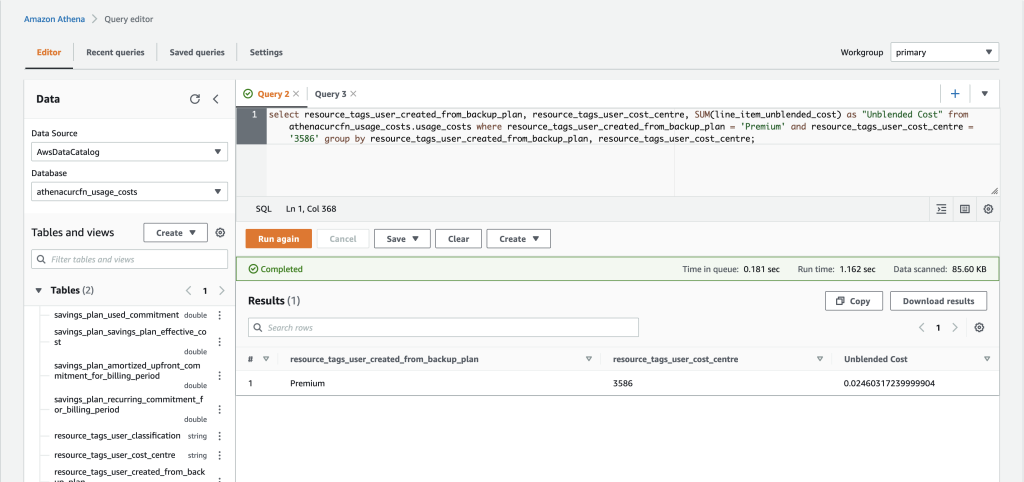Open options menu for savings_plan_used_commitment
Image resolution: width=1024 pixels, height=482 pixels.
point(219,315)
